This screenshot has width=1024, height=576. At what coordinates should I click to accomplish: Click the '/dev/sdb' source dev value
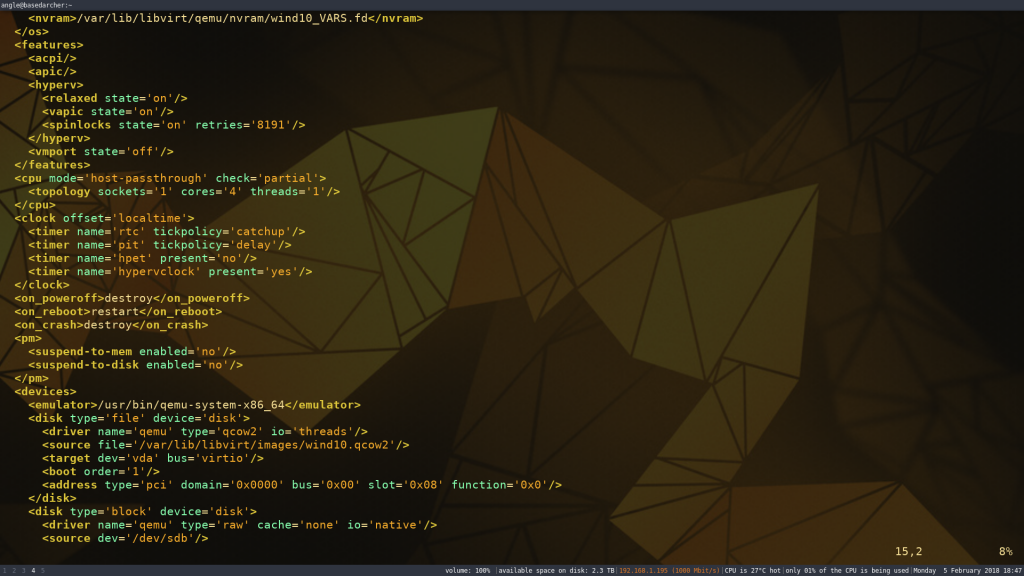(x=166, y=538)
